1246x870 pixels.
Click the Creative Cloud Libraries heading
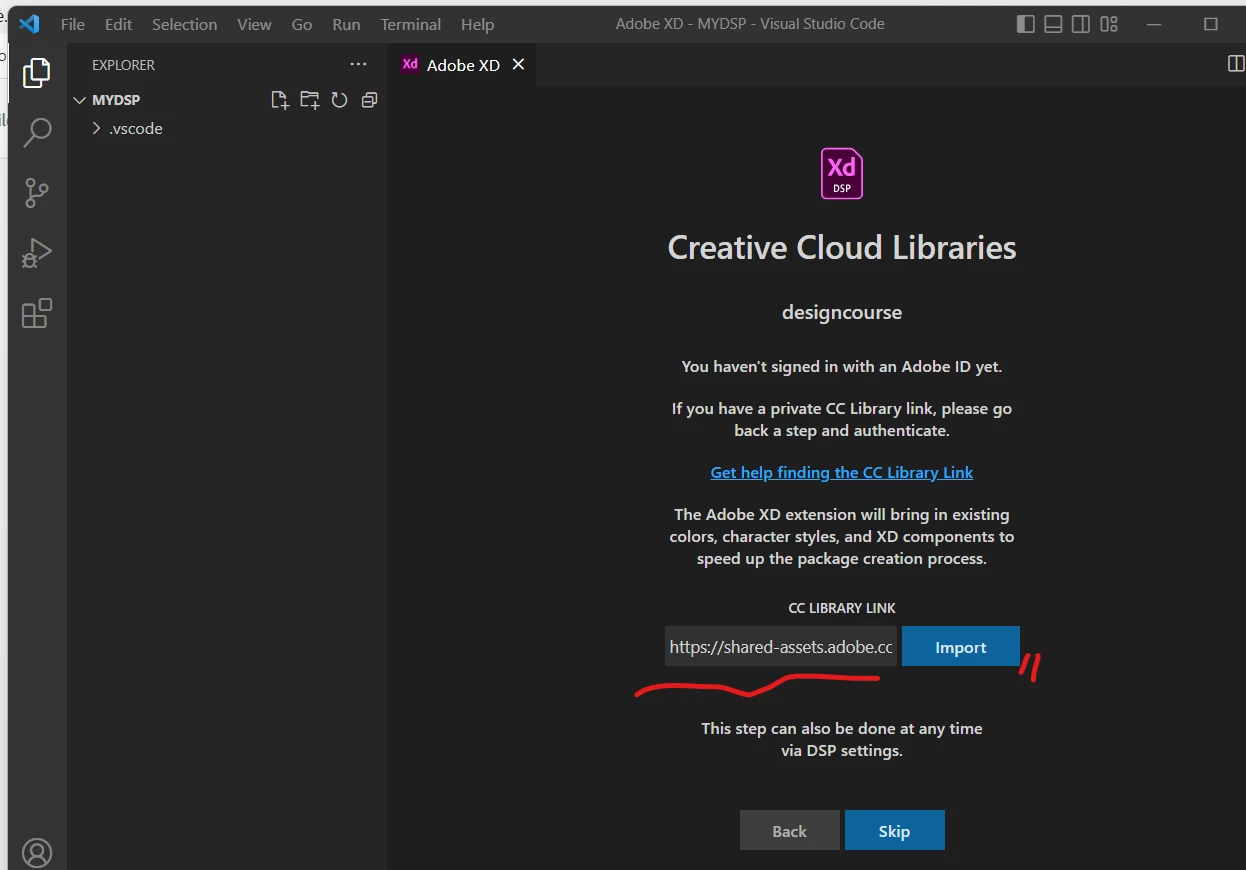tap(842, 247)
